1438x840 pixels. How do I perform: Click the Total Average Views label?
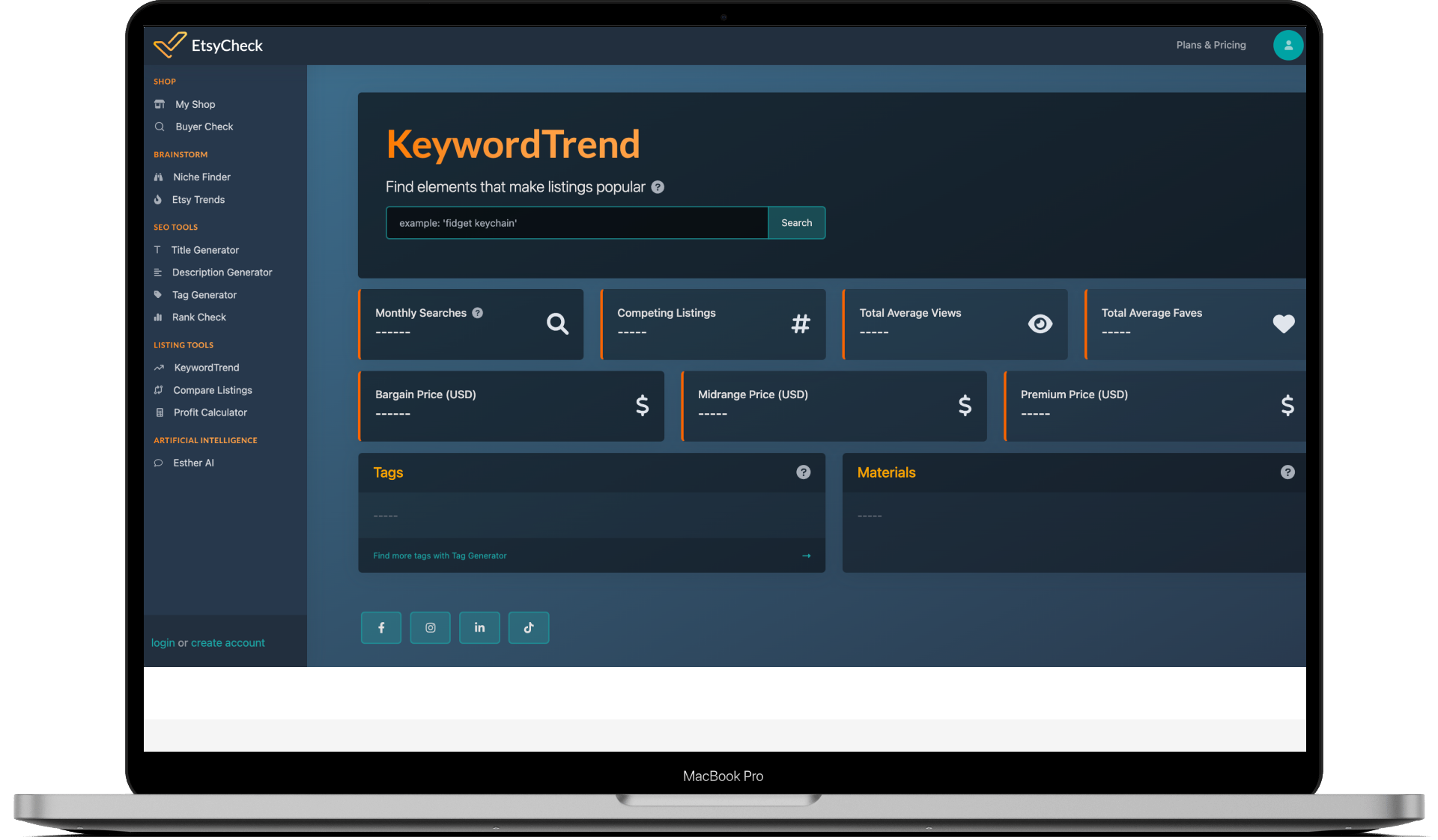(x=910, y=313)
